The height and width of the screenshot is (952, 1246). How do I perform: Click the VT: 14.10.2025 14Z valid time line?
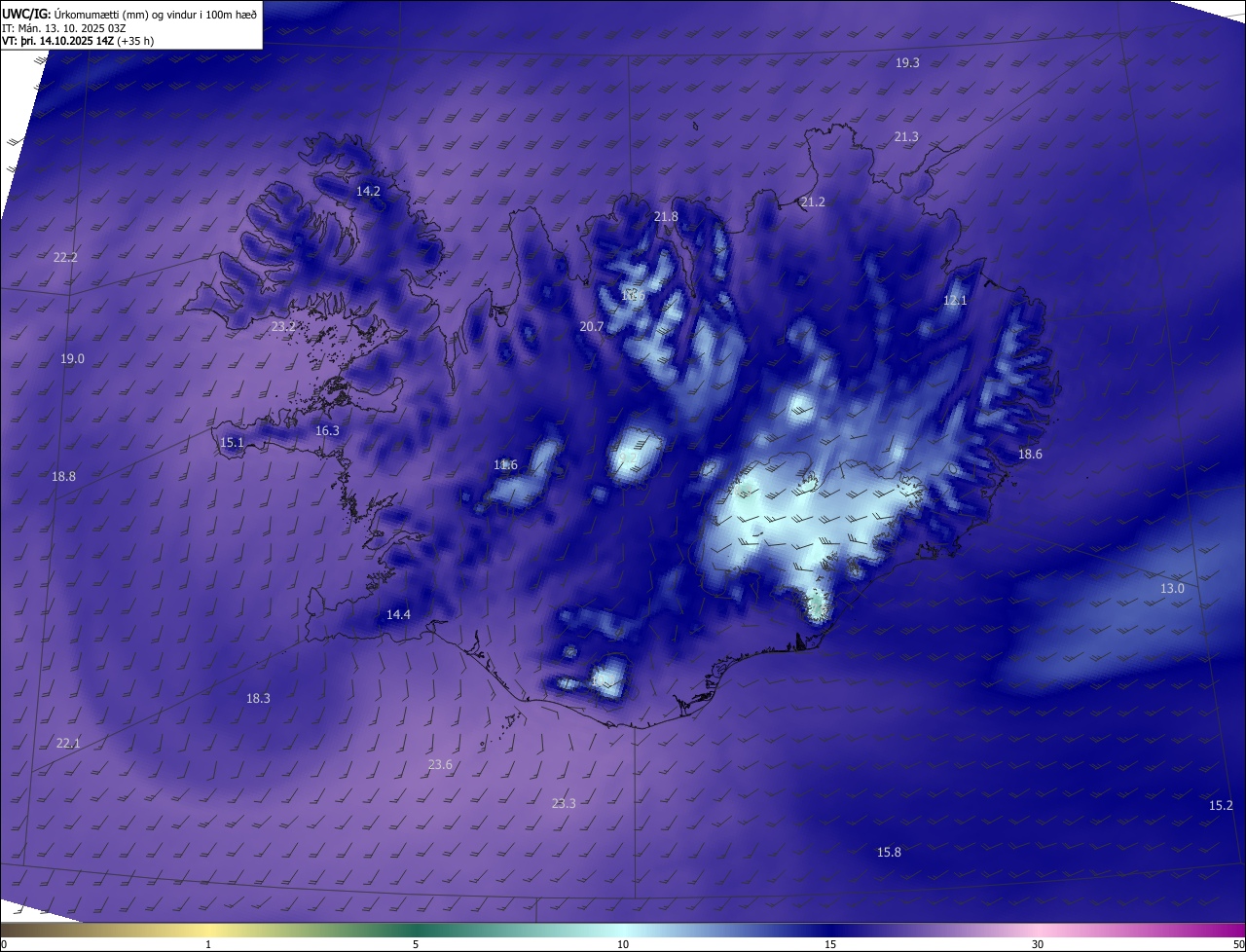(79, 41)
